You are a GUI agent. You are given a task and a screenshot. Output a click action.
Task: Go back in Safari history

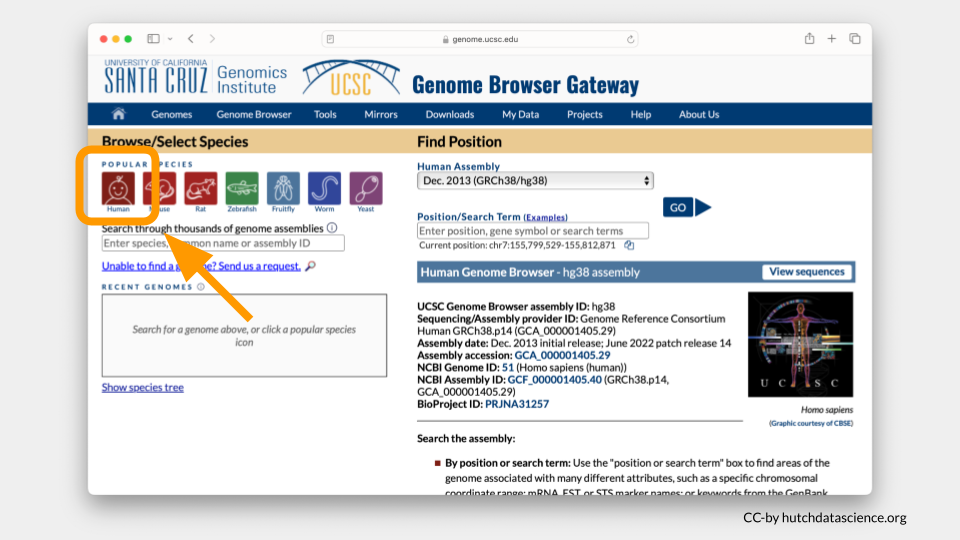(x=191, y=39)
